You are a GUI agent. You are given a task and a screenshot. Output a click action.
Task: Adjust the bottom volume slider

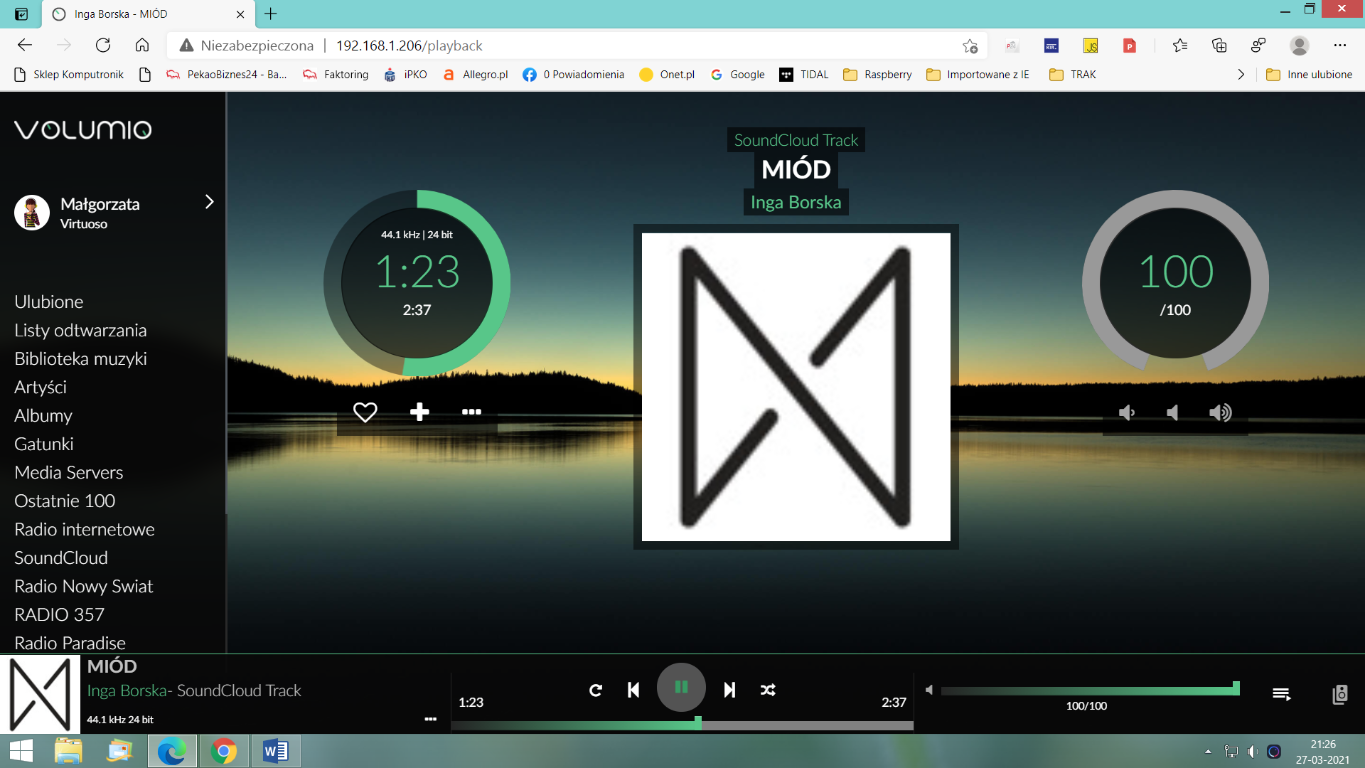pos(1088,690)
